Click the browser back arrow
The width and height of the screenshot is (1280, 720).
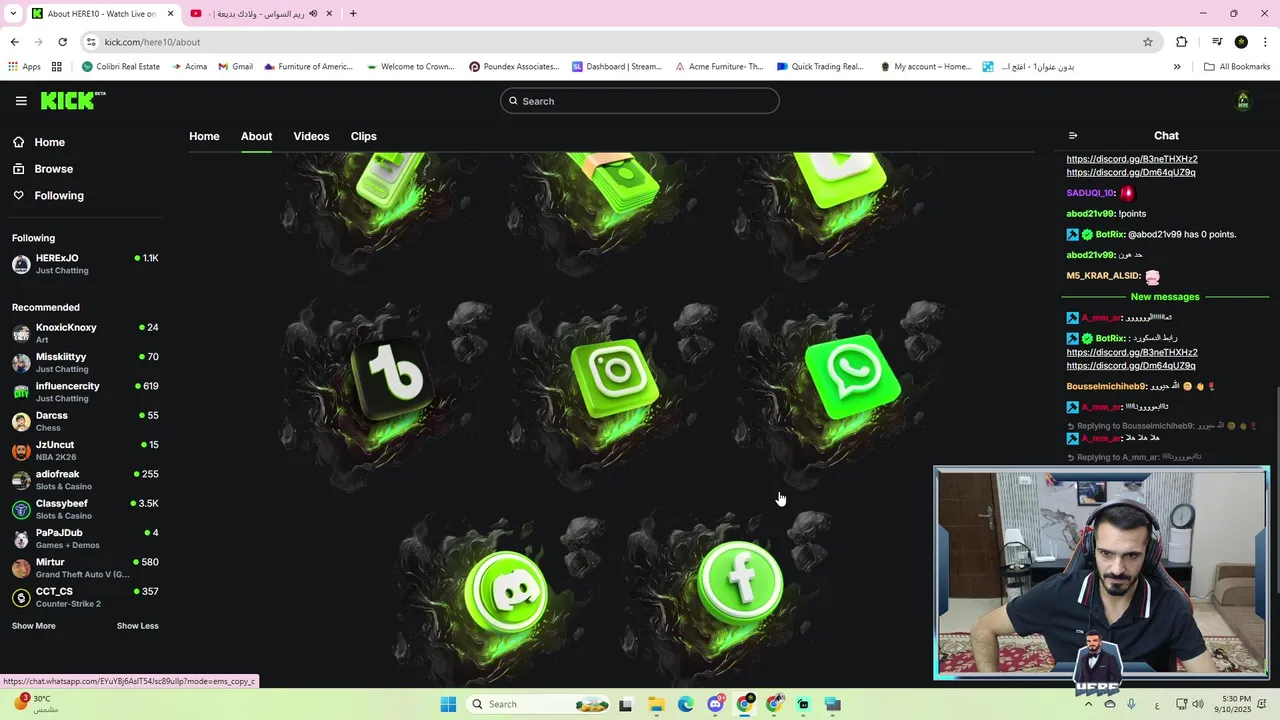(14, 42)
